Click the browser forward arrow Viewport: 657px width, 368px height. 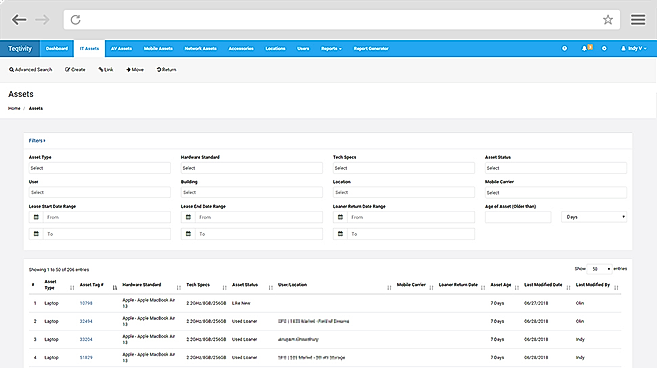point(42,20)
